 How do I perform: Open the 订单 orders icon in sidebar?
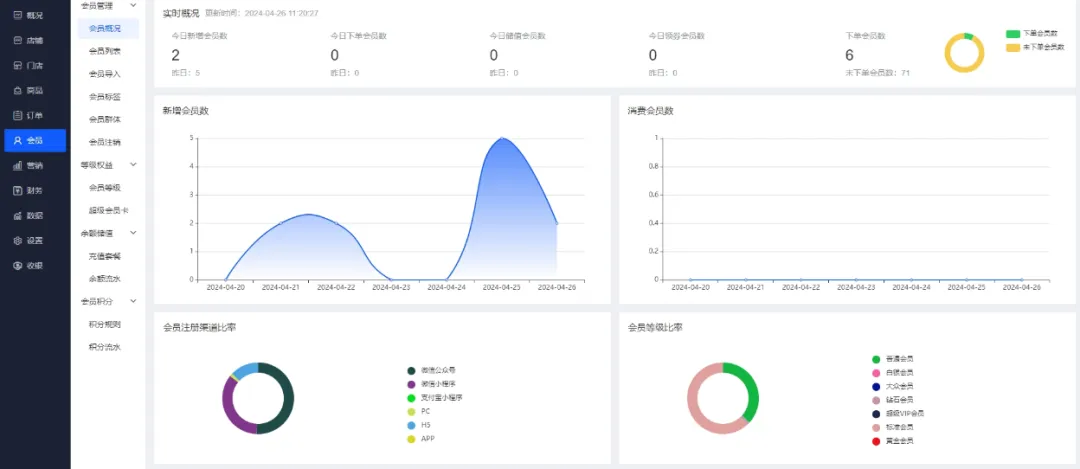pyautogui.click(x=18, y=115)
